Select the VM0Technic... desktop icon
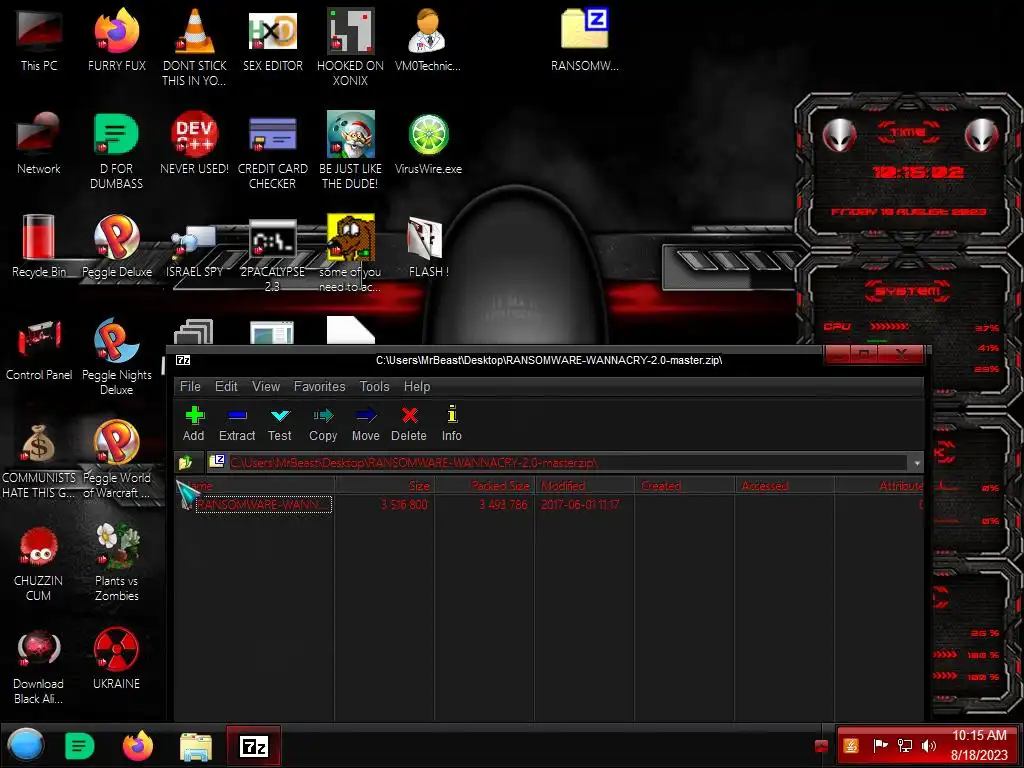 click(428, 40)
